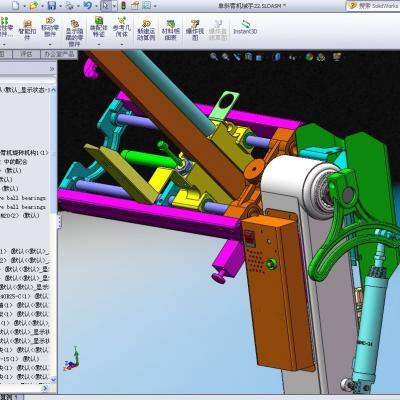
Task: Select tree item ending 臂机旋转机构1<1>
Action: click(24, 153)
